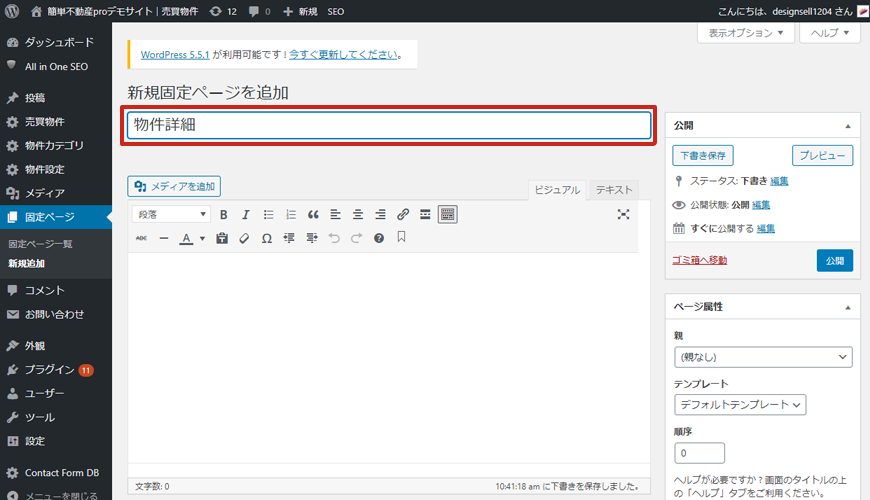Insert a blockquote
The image size is (870, 500).
click(313, 214)
